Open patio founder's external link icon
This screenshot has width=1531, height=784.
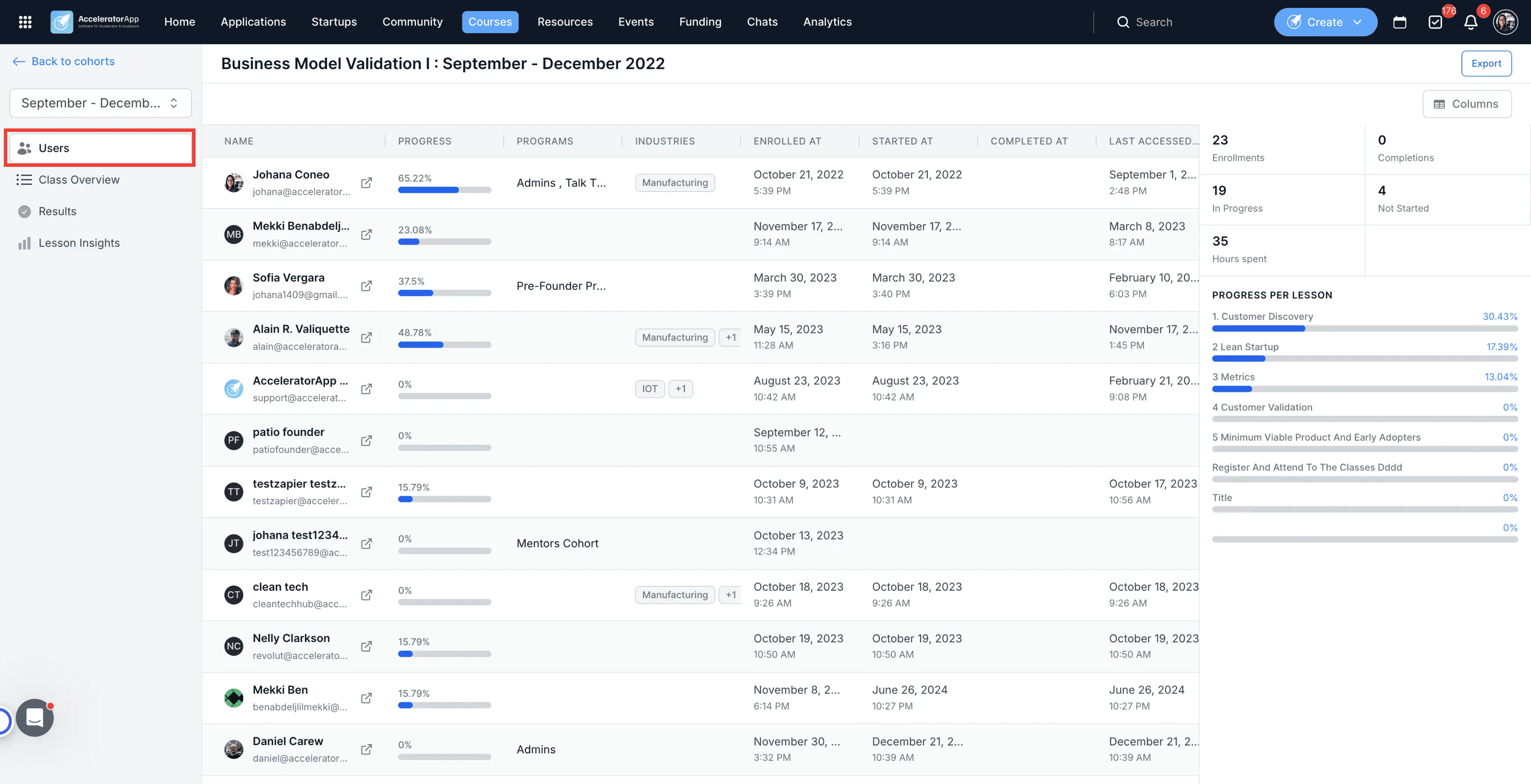(x=367, y=441)
